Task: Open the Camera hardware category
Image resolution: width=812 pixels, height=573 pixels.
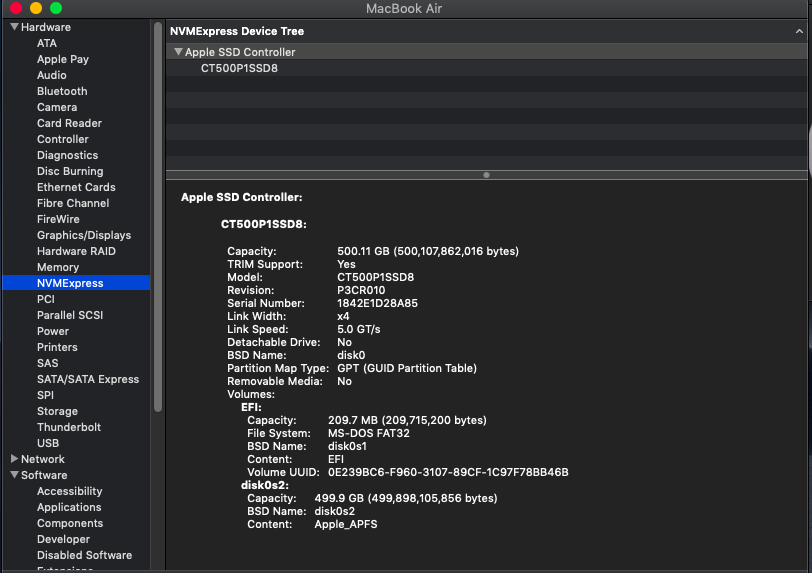Action: coord(57,108)
